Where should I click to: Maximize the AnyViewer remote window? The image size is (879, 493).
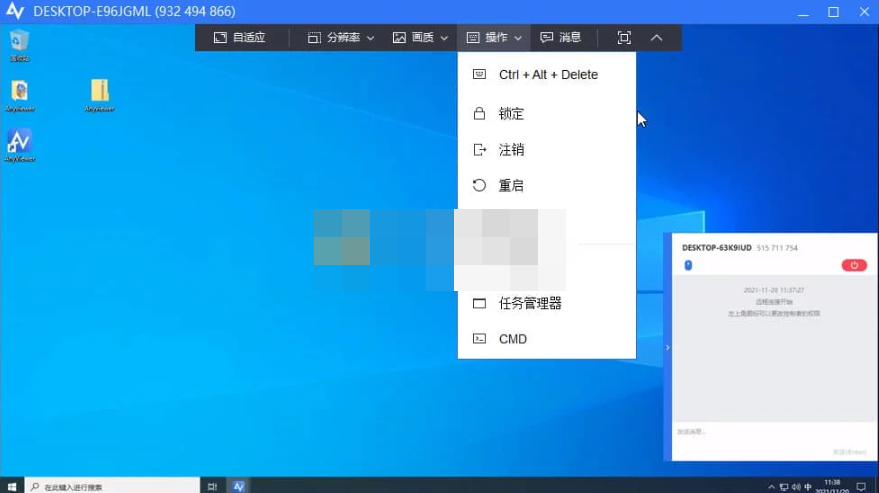[834, 12]
